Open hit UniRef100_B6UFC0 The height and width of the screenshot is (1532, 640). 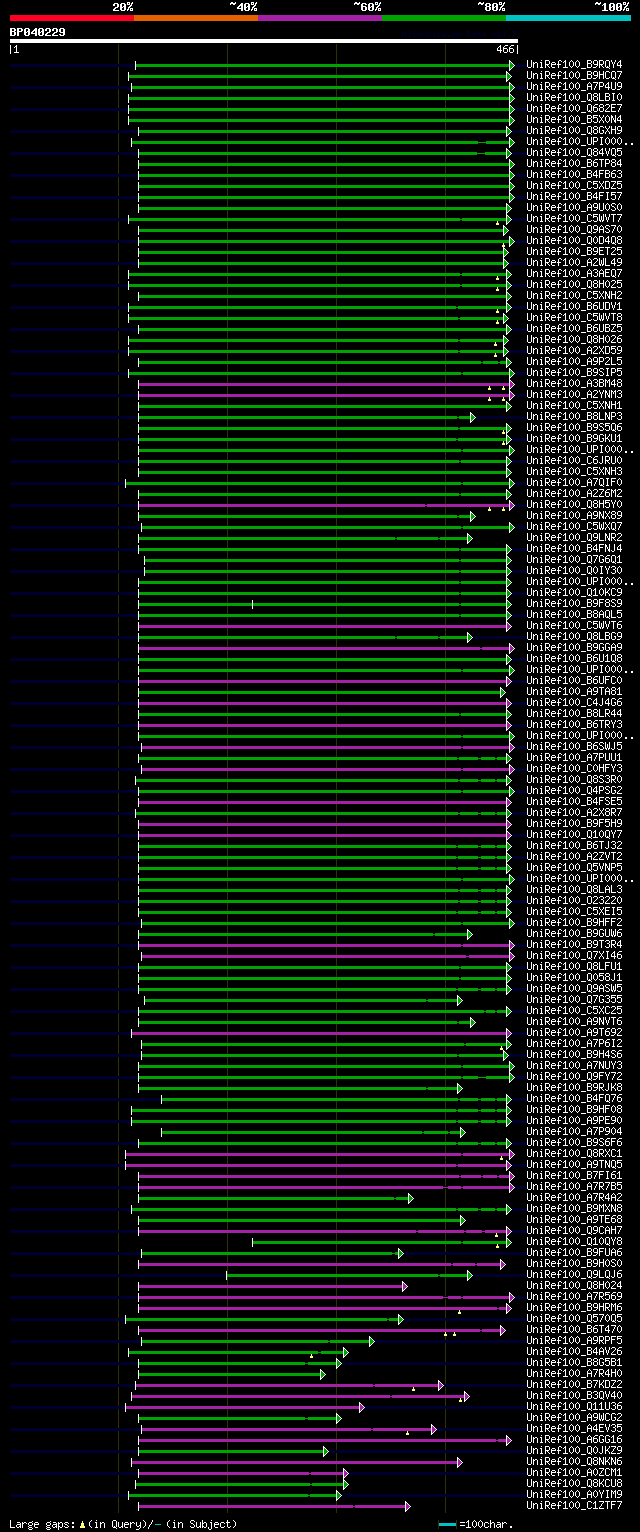coord(574,681)
